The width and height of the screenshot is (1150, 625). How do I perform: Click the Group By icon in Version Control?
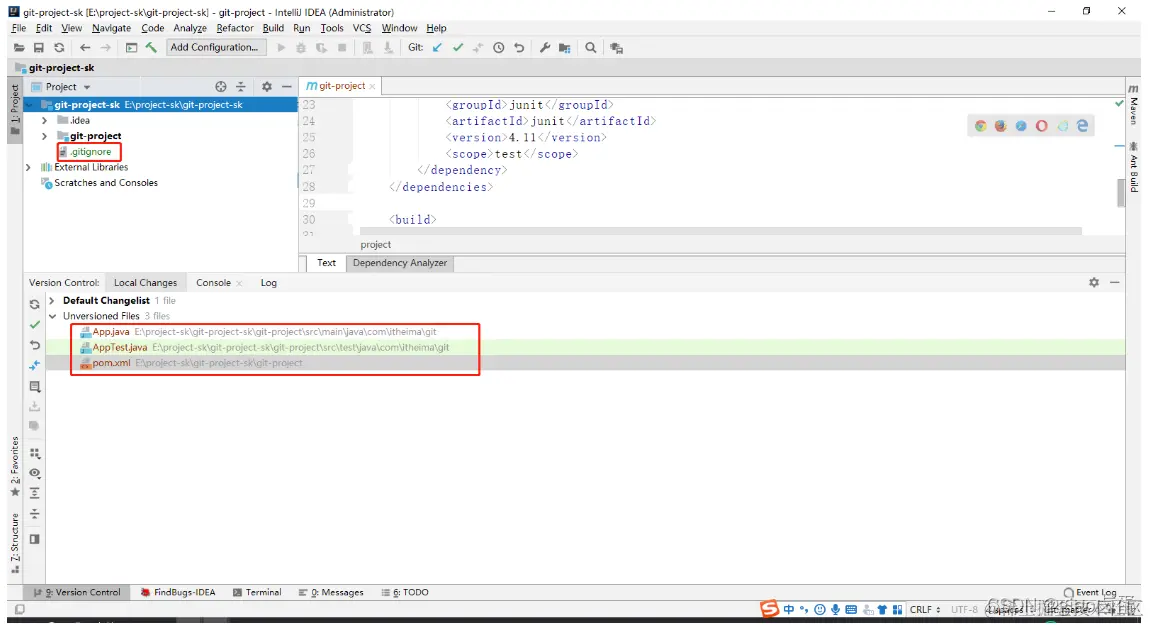(x=34, y=453)
